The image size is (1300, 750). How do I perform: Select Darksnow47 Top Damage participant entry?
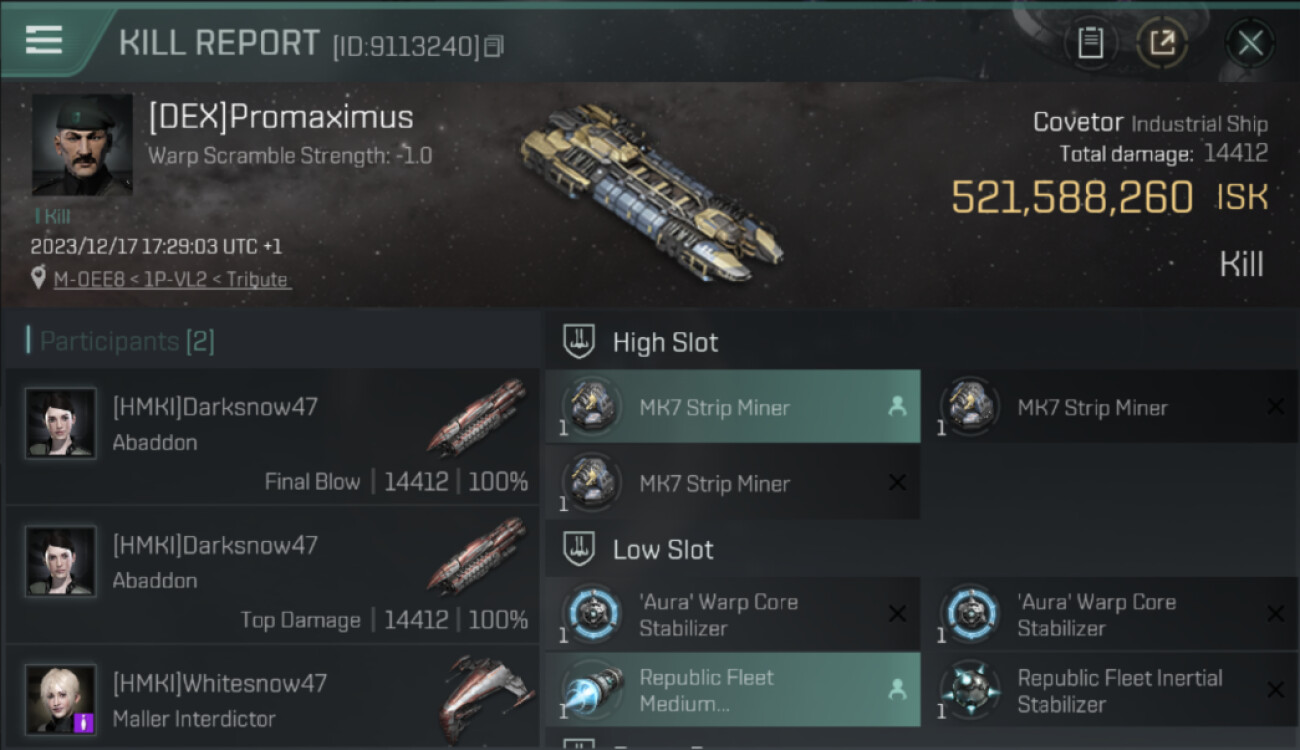[272, 575]
